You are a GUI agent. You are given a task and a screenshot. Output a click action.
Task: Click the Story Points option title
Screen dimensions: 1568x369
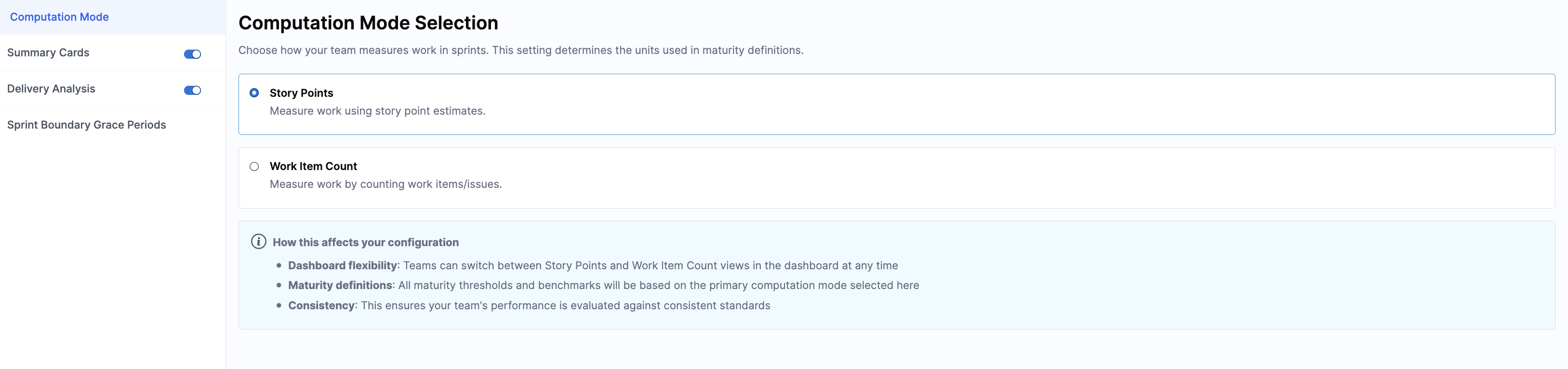(301, 93)
